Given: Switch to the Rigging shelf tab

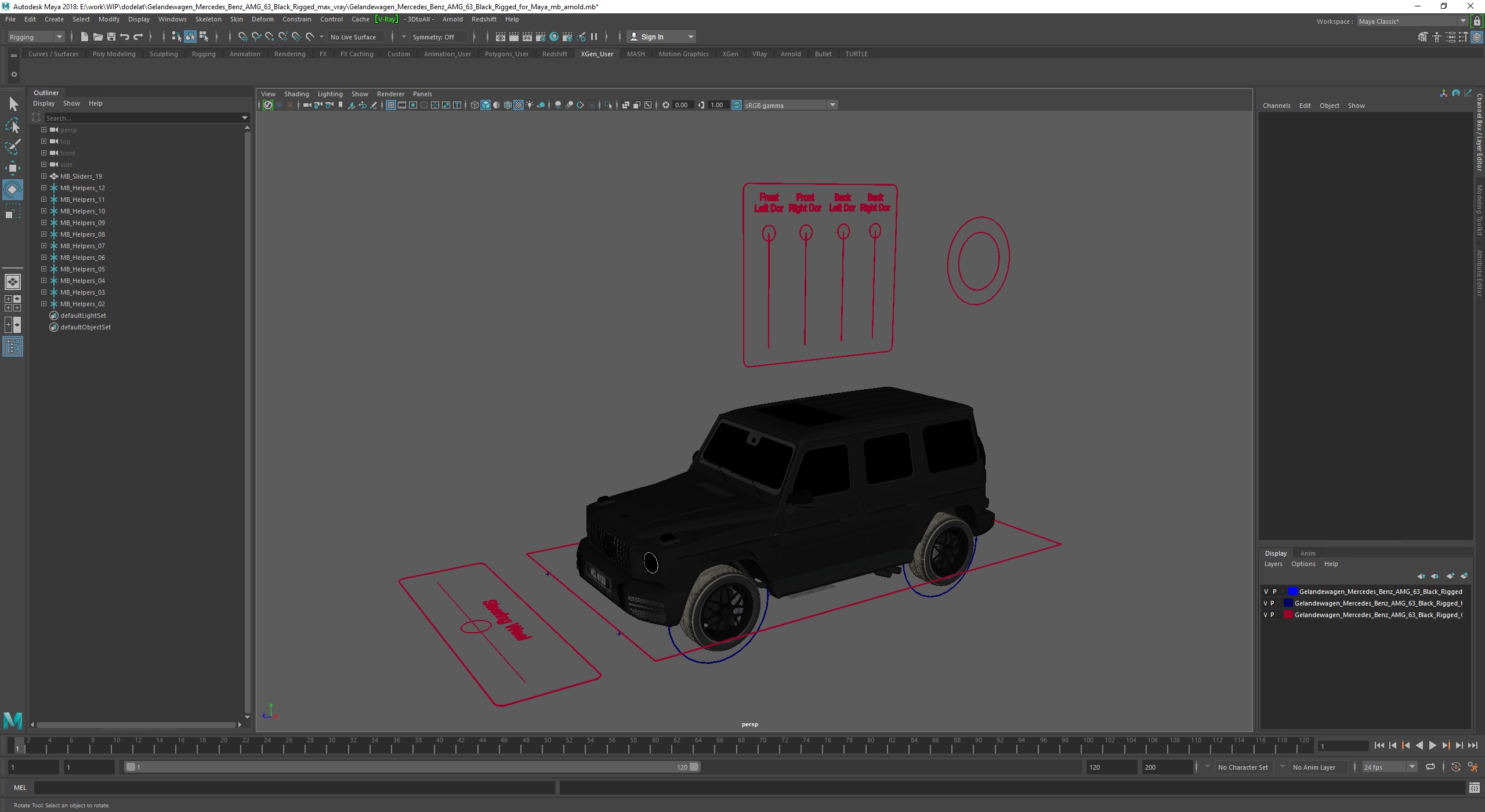Looking at the screenshot, I should point(204,54).
